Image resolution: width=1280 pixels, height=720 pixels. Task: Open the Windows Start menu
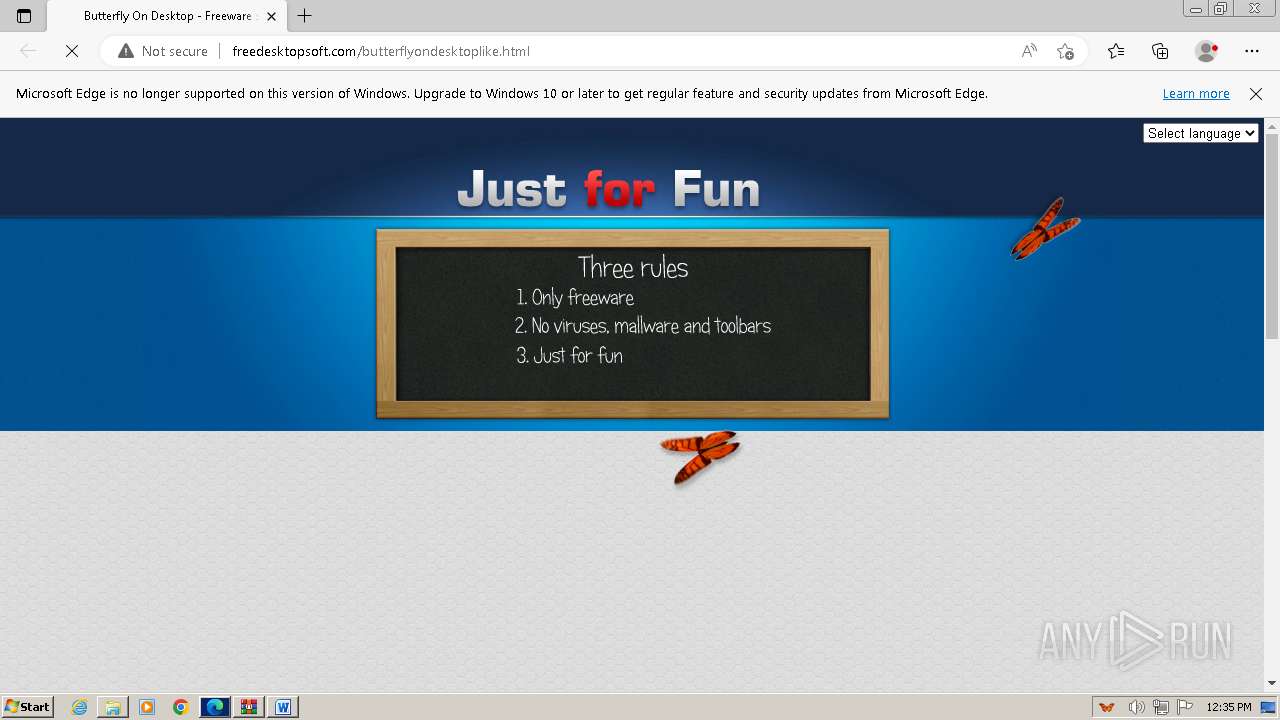[x=27, y=707]
